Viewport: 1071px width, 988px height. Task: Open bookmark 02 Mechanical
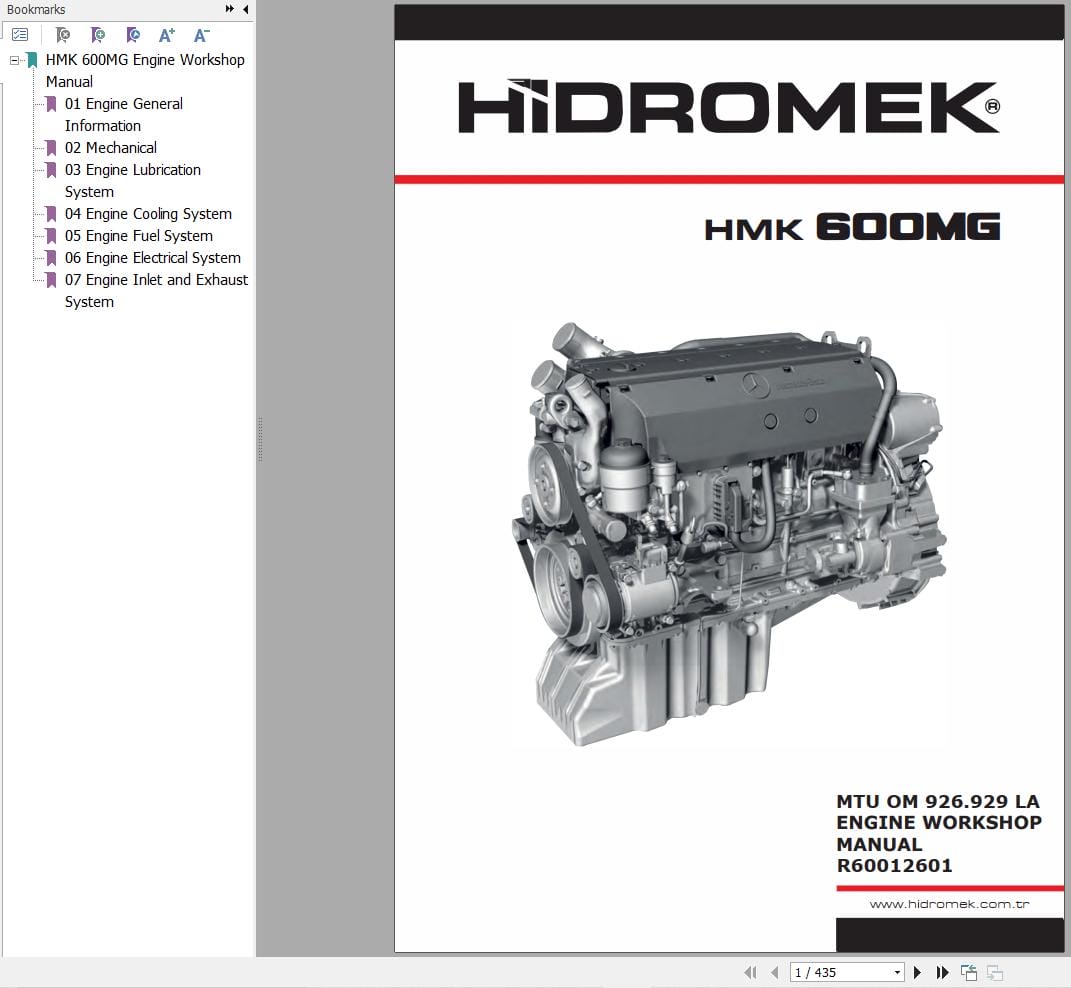[111, 148]
